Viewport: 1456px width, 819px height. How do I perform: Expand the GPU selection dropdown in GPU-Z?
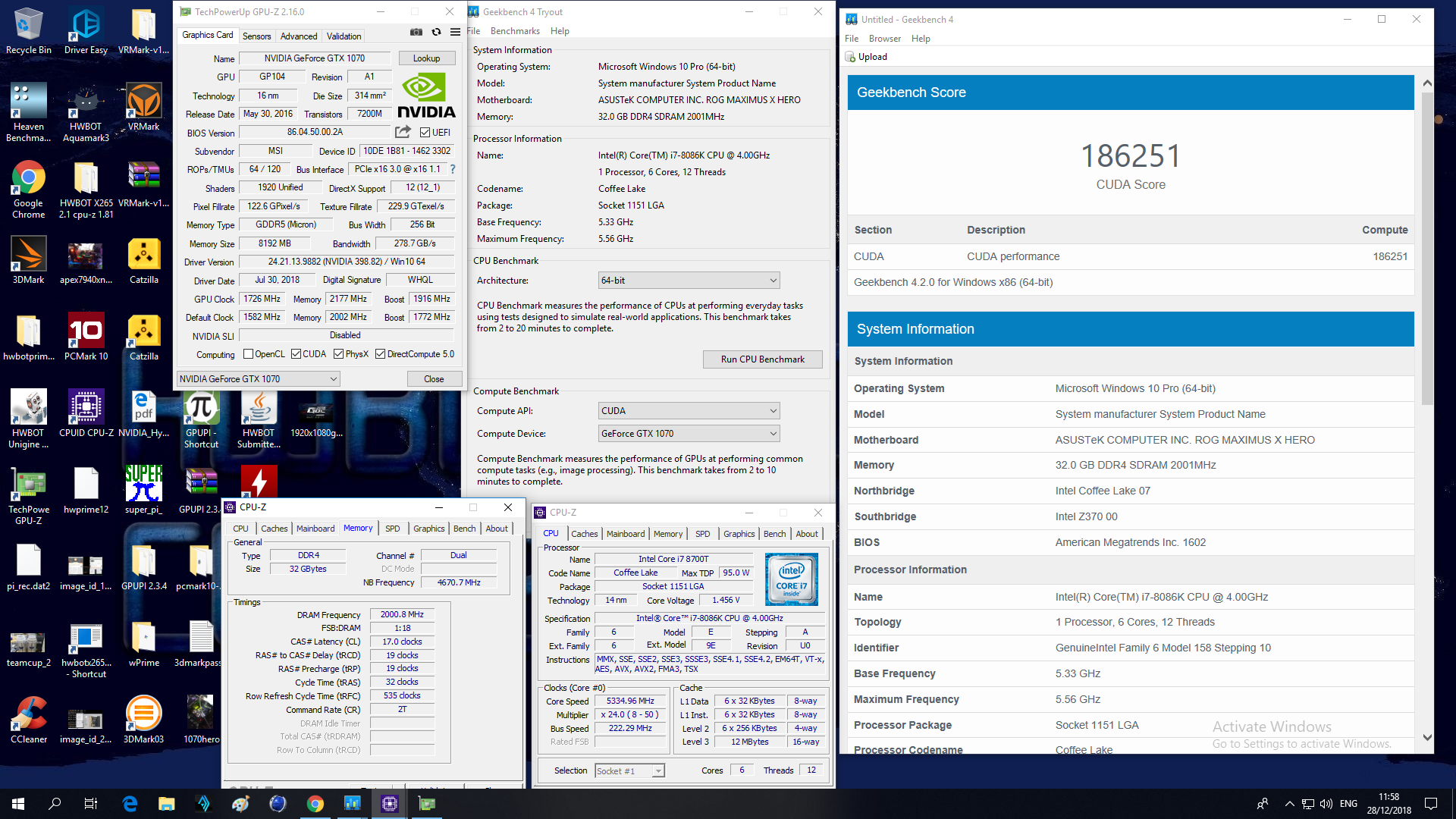tap(258, 378)
